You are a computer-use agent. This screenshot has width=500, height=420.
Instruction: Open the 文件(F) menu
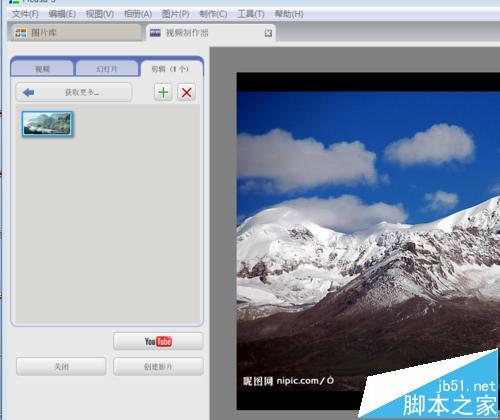point(25,14)
